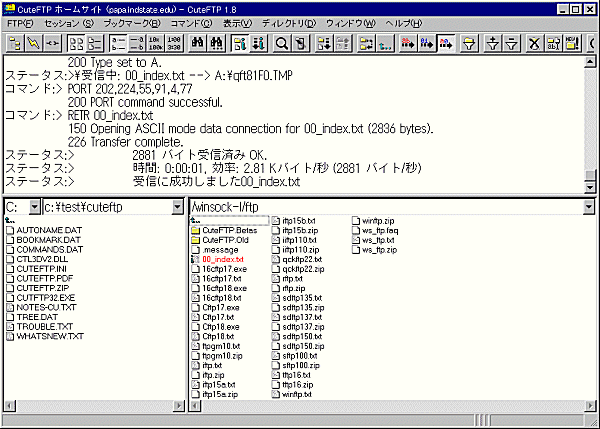Open the Site Manager toolbar icon
Viewport: 600px width, 429px height.
15,44
